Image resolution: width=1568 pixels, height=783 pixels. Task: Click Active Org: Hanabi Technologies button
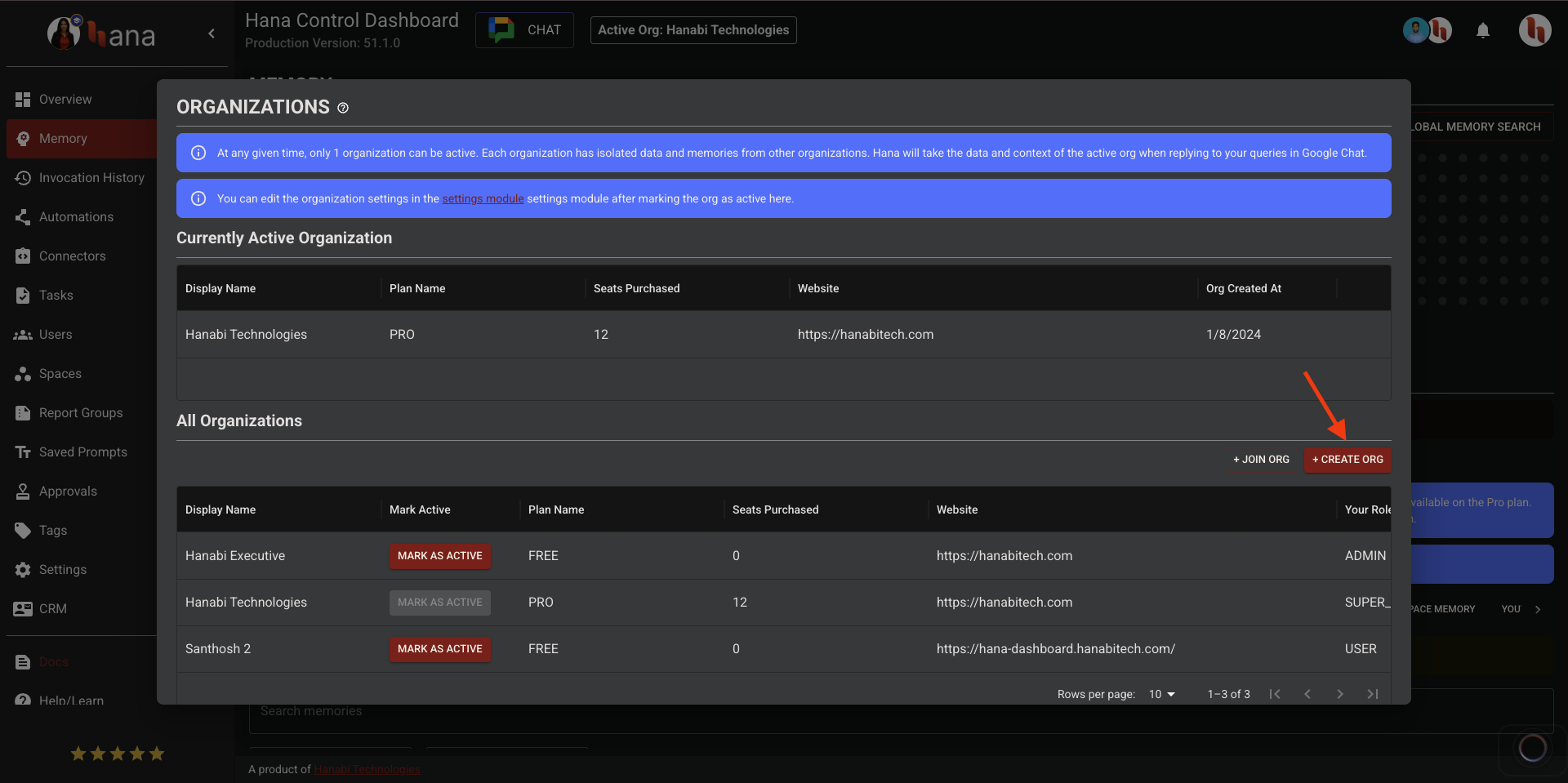click(x=693, y=30)
